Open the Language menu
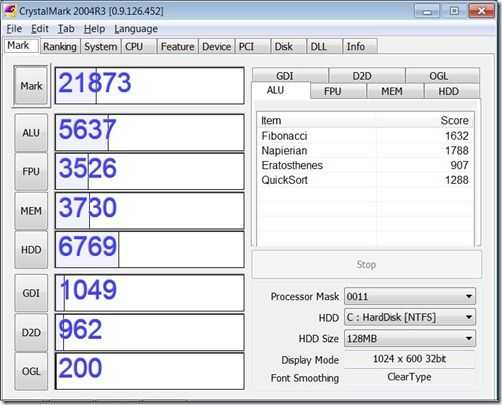The height and width of the screenshot is (405, 502). [136, 29]
